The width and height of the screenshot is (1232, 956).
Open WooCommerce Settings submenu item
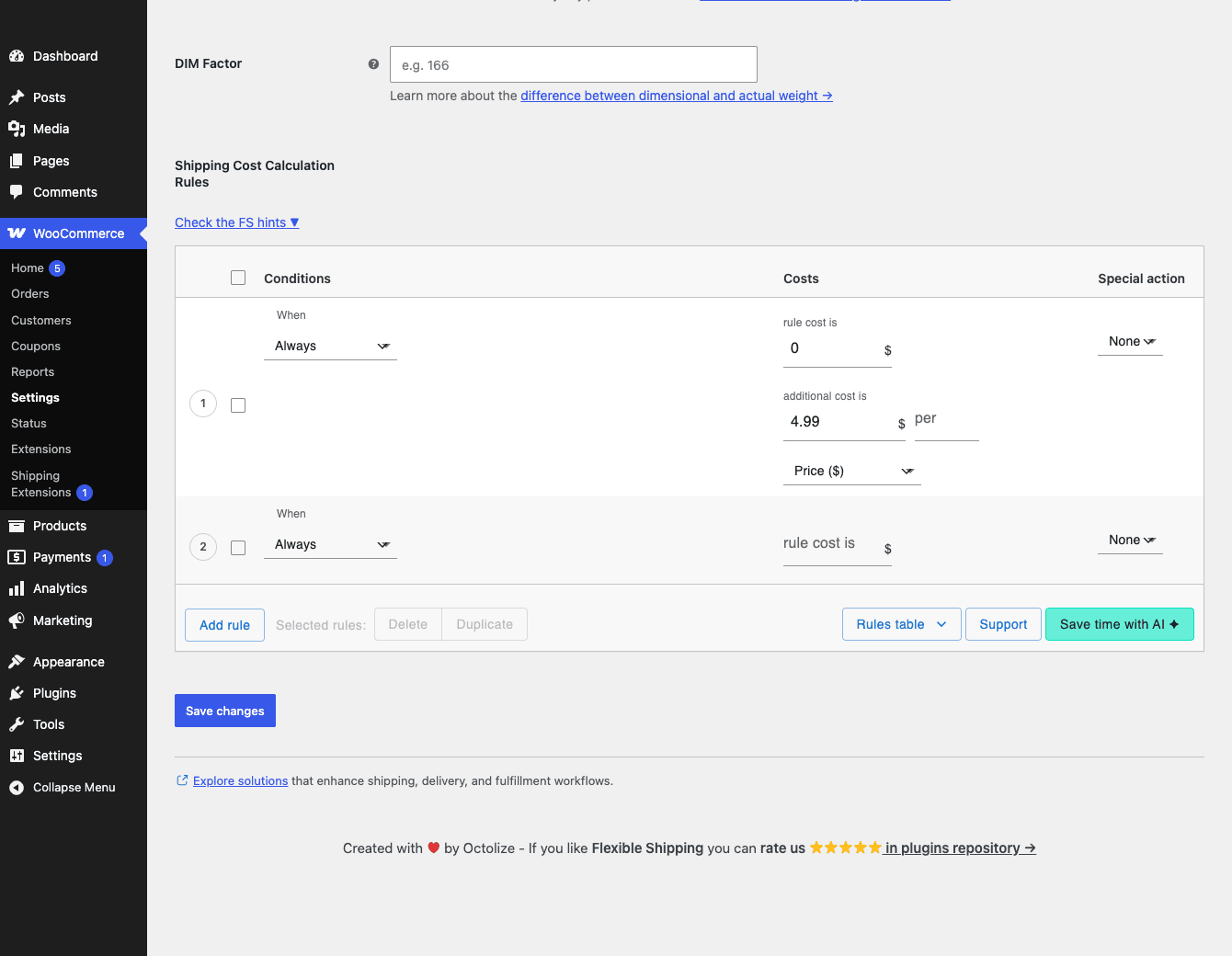[35, 398]
